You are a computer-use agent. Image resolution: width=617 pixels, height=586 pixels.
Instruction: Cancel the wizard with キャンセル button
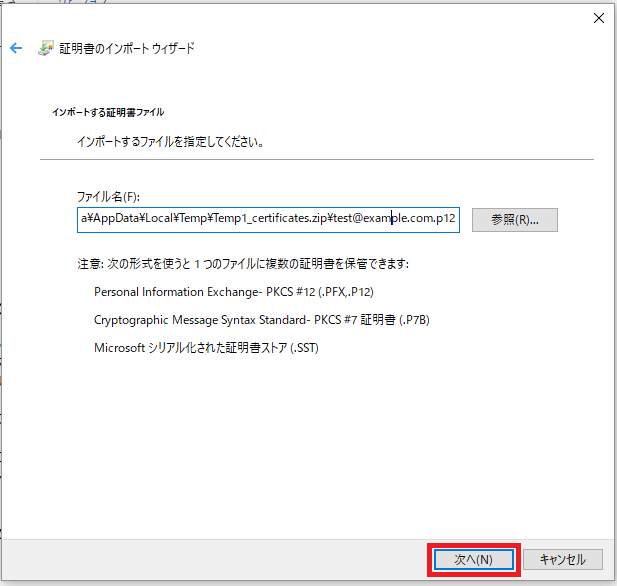click(x=562, y=559)
